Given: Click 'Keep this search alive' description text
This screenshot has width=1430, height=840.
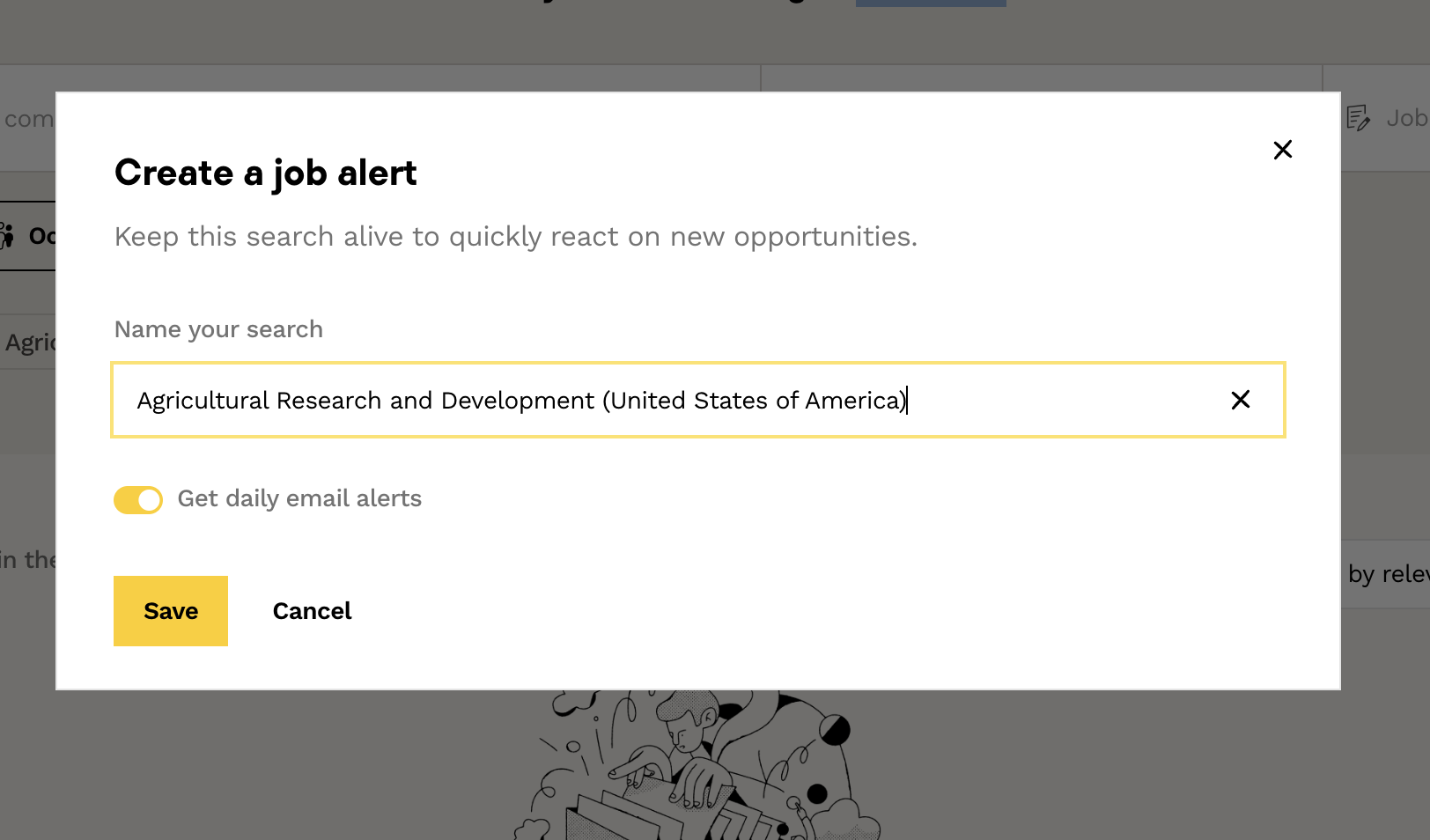Looking at the screenshot, I should pos(515,237).
